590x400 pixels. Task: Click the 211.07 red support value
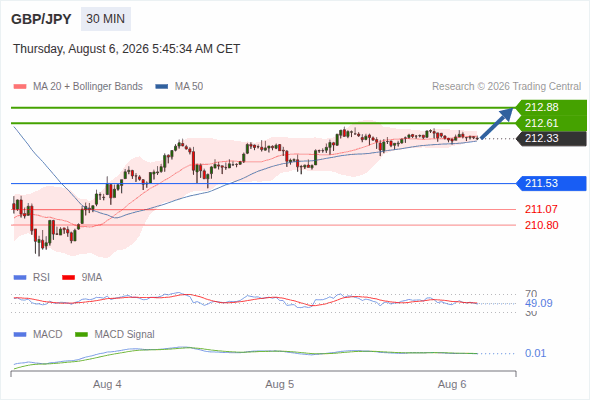pos(541,209)
